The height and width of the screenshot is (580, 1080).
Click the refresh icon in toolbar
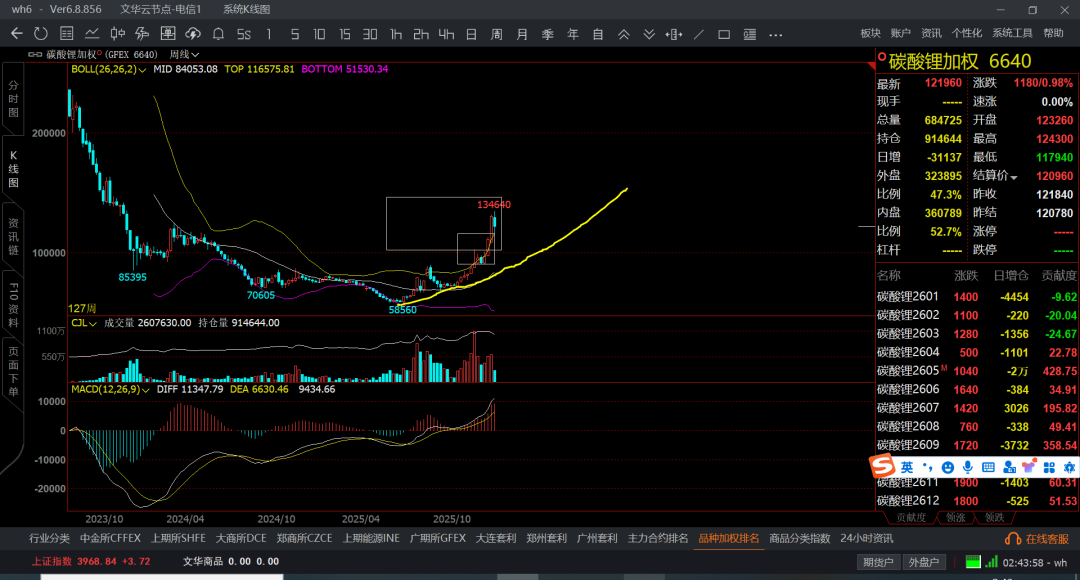[x=41, y=34]
